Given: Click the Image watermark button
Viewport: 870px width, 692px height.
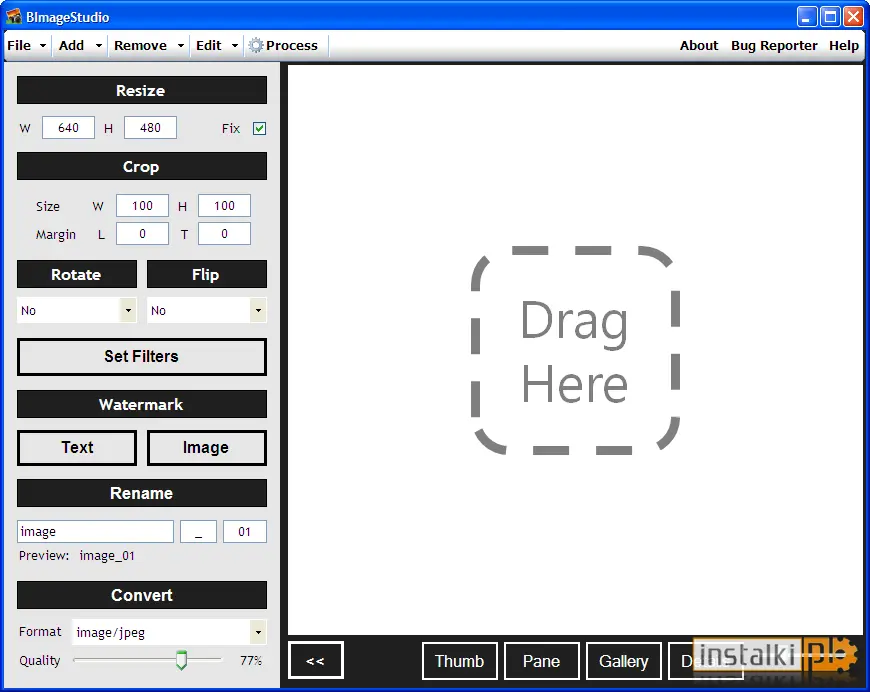Looking at the screenshot, I should [x=206, y=447].
